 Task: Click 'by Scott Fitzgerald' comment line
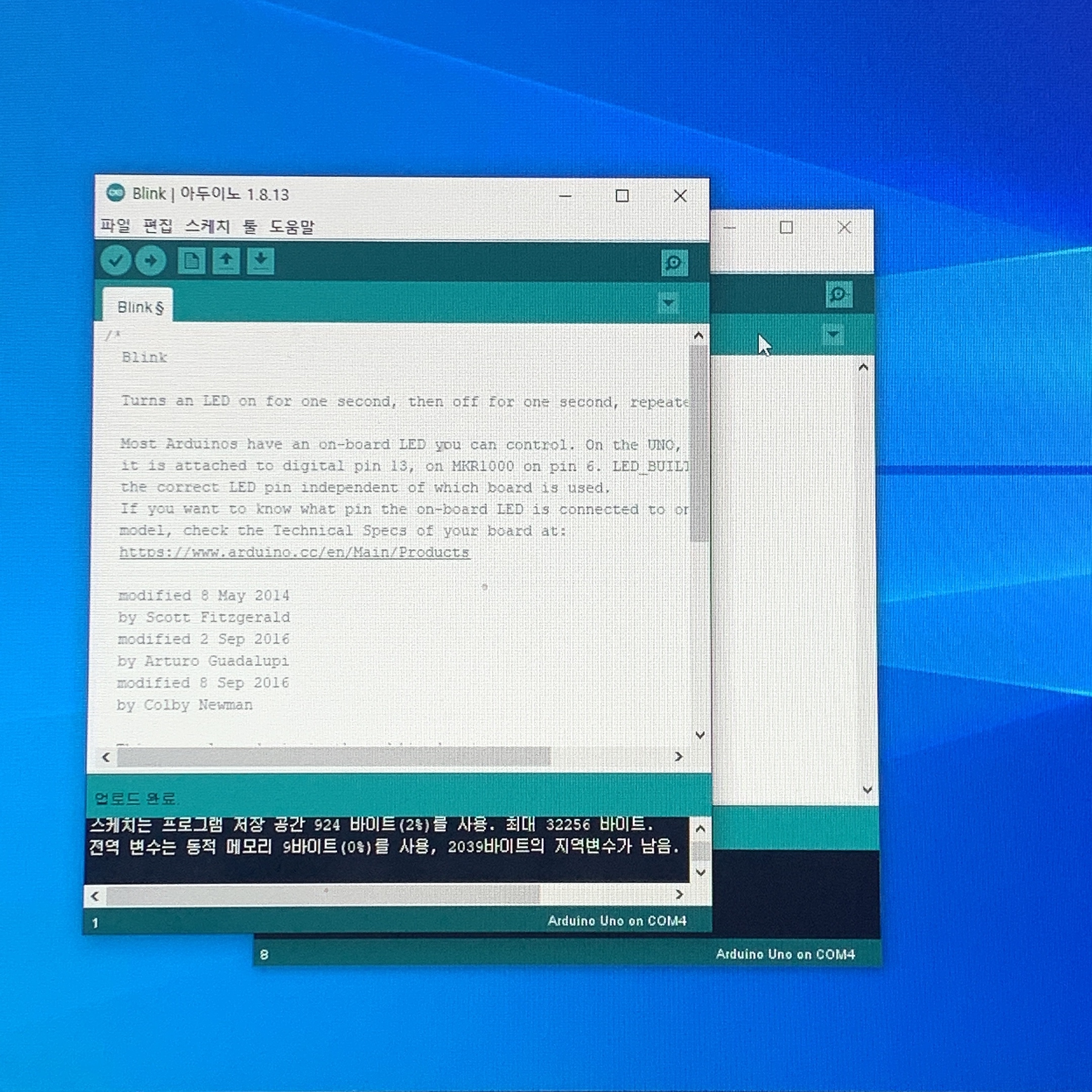pos(204,617)
